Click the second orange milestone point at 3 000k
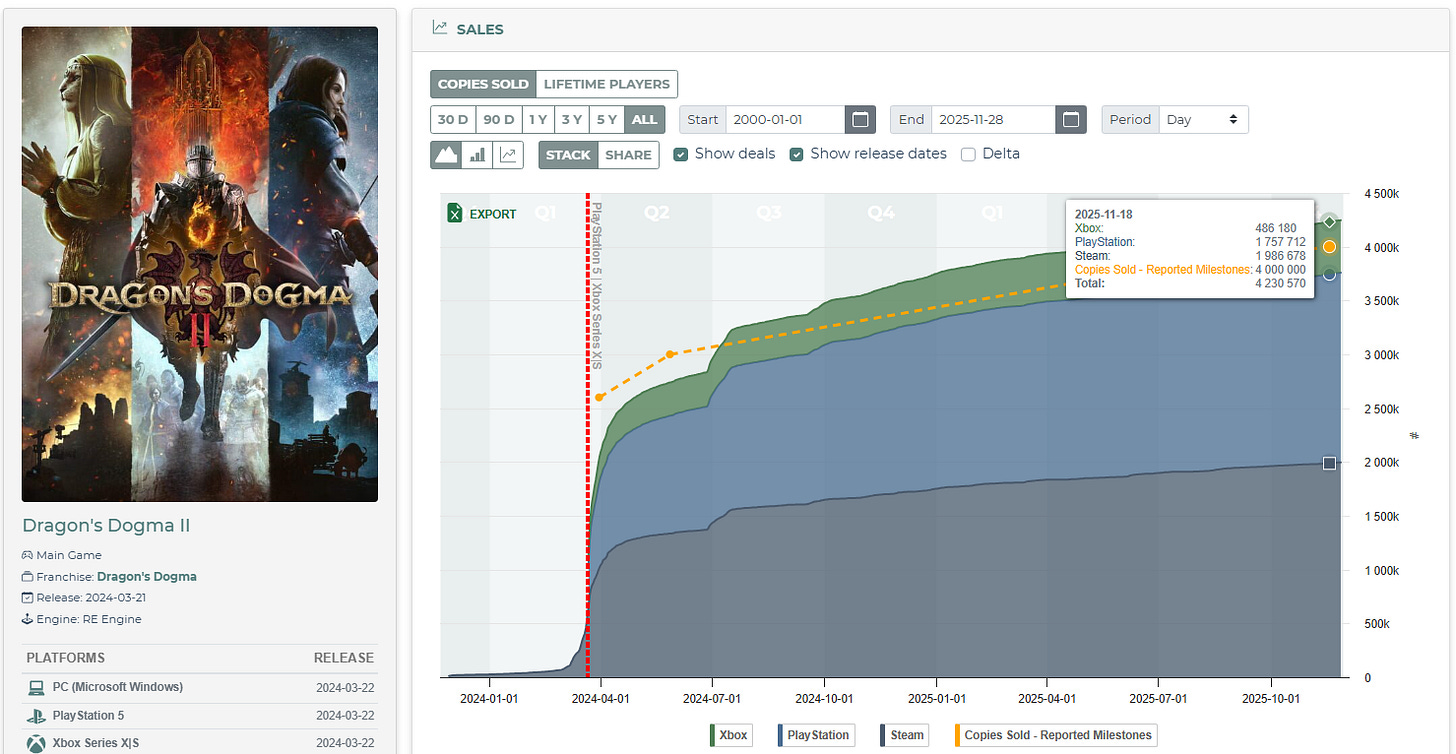Screen dimensions: 1456x754 (670, 354)
